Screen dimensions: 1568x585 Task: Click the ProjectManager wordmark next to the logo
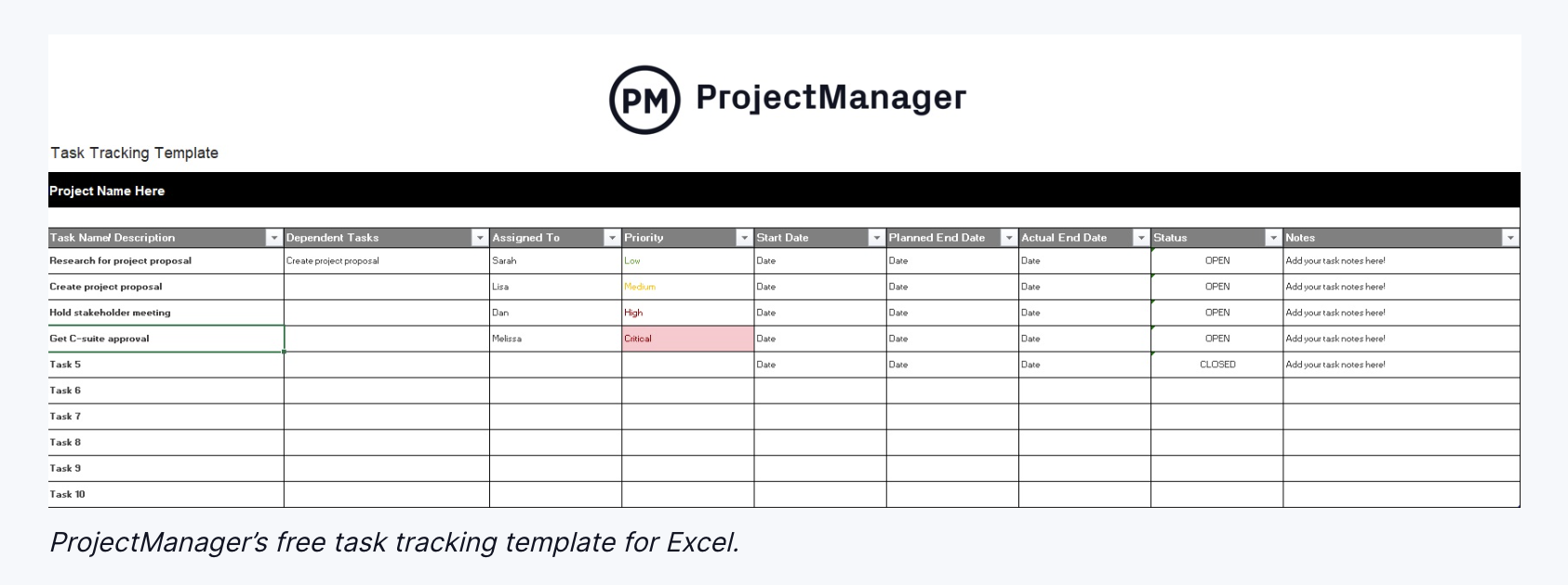(832, 97)
